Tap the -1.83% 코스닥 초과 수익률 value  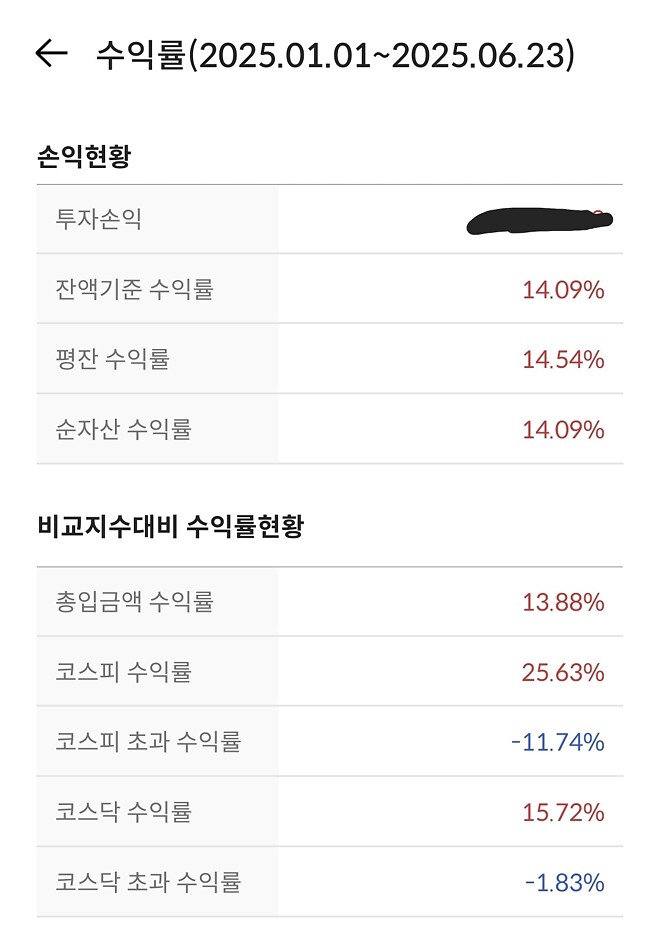[x=567, y=883]
